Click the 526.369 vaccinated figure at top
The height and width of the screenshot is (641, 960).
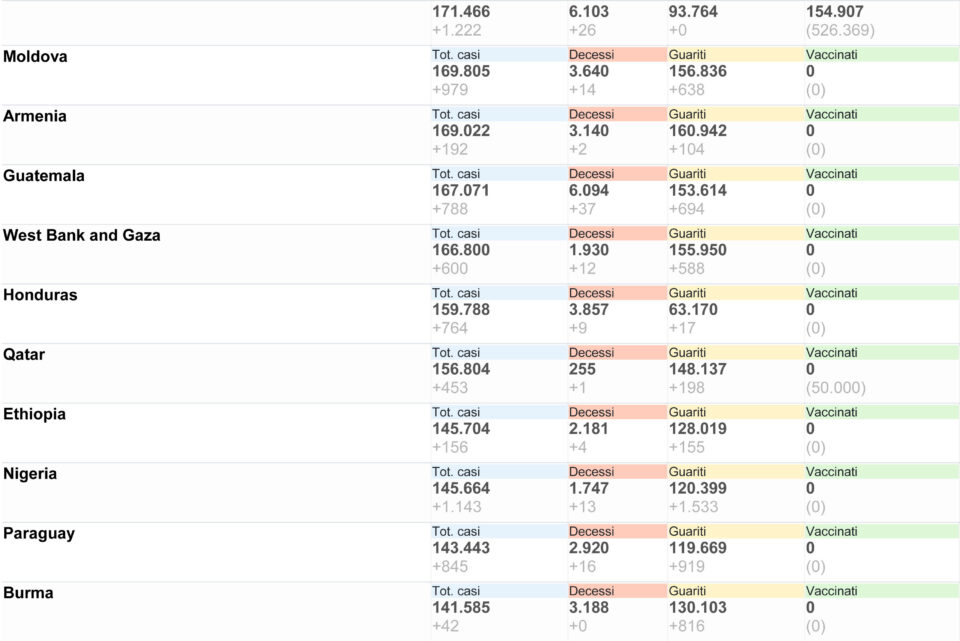pyautogui.click(x=840, y=30)
